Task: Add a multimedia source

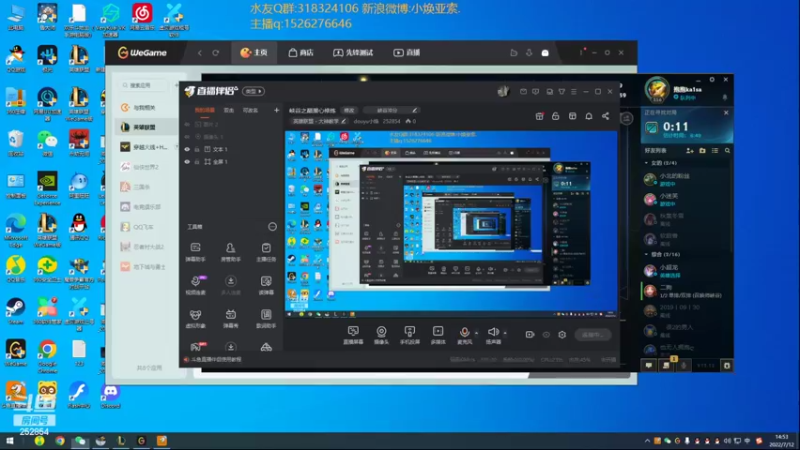Action: click(438, 335)
